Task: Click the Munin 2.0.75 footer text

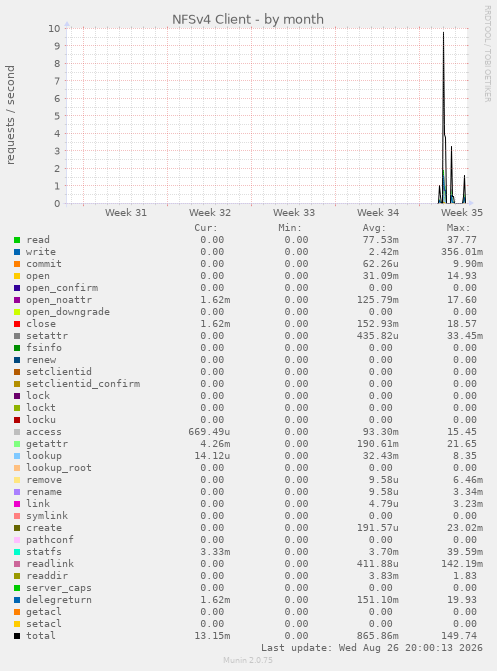Action: pyautogui.click(x=248, y=660)
